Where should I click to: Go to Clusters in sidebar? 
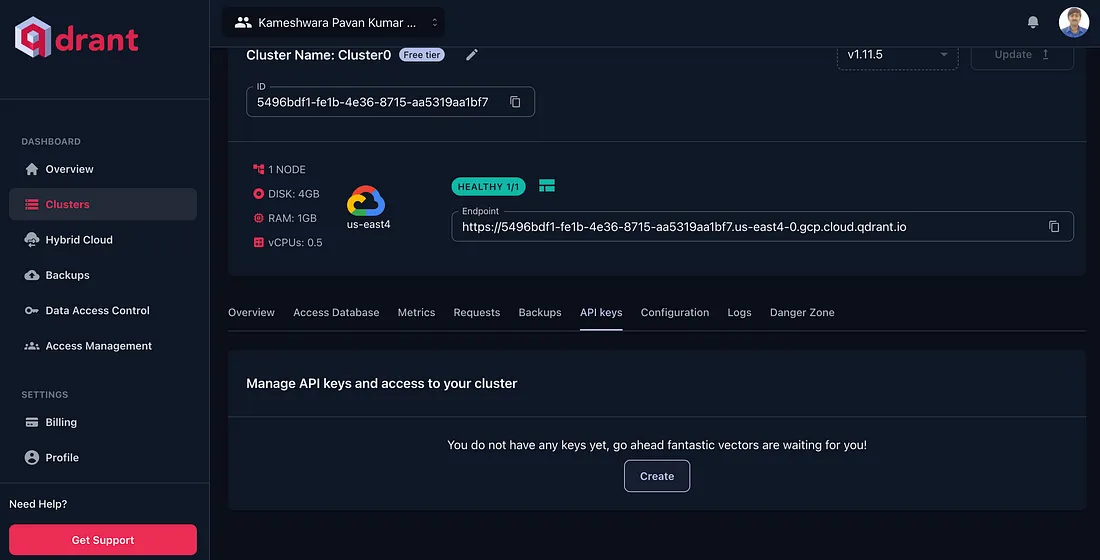click(x=102, y=204)
